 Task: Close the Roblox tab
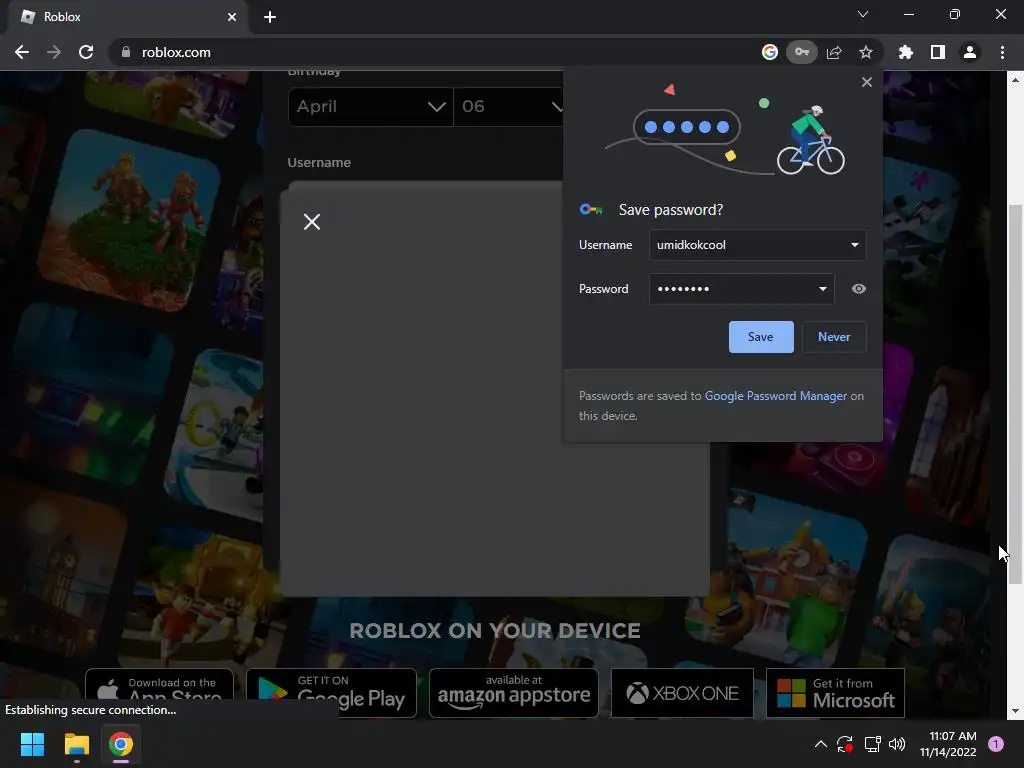232,17
